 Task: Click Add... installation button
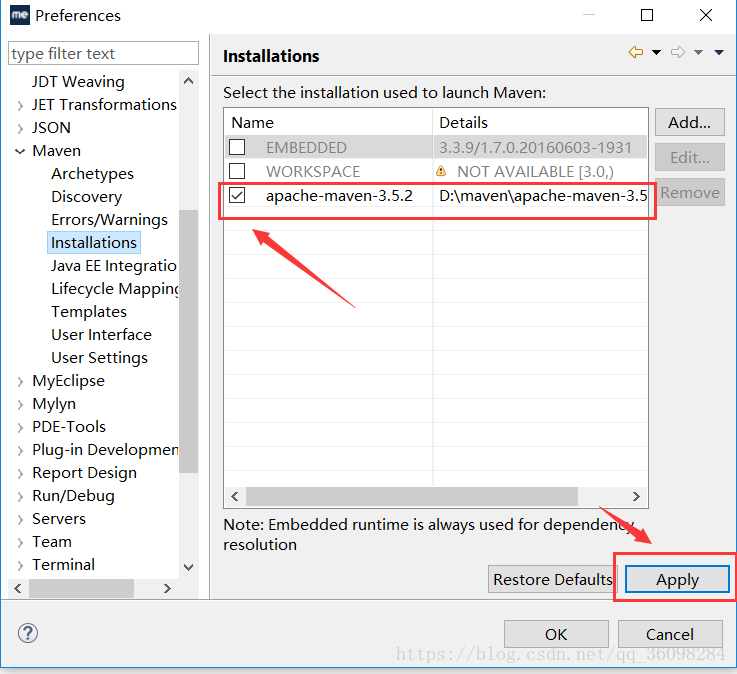[x=690, y=123]
